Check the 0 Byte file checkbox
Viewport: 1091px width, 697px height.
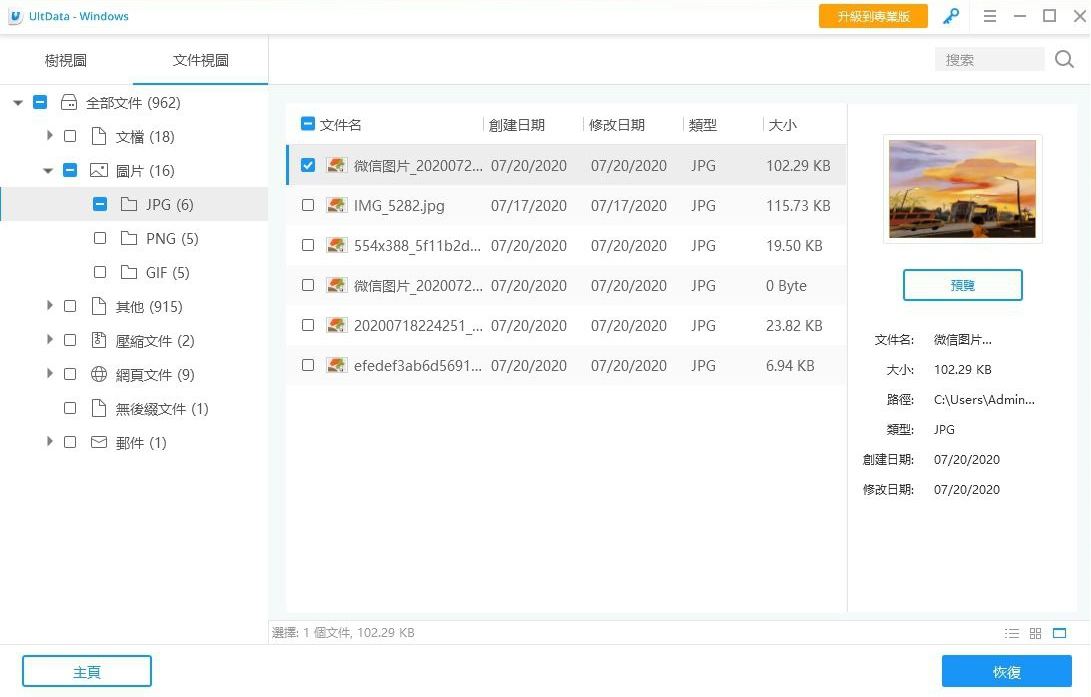pos(308,285)
